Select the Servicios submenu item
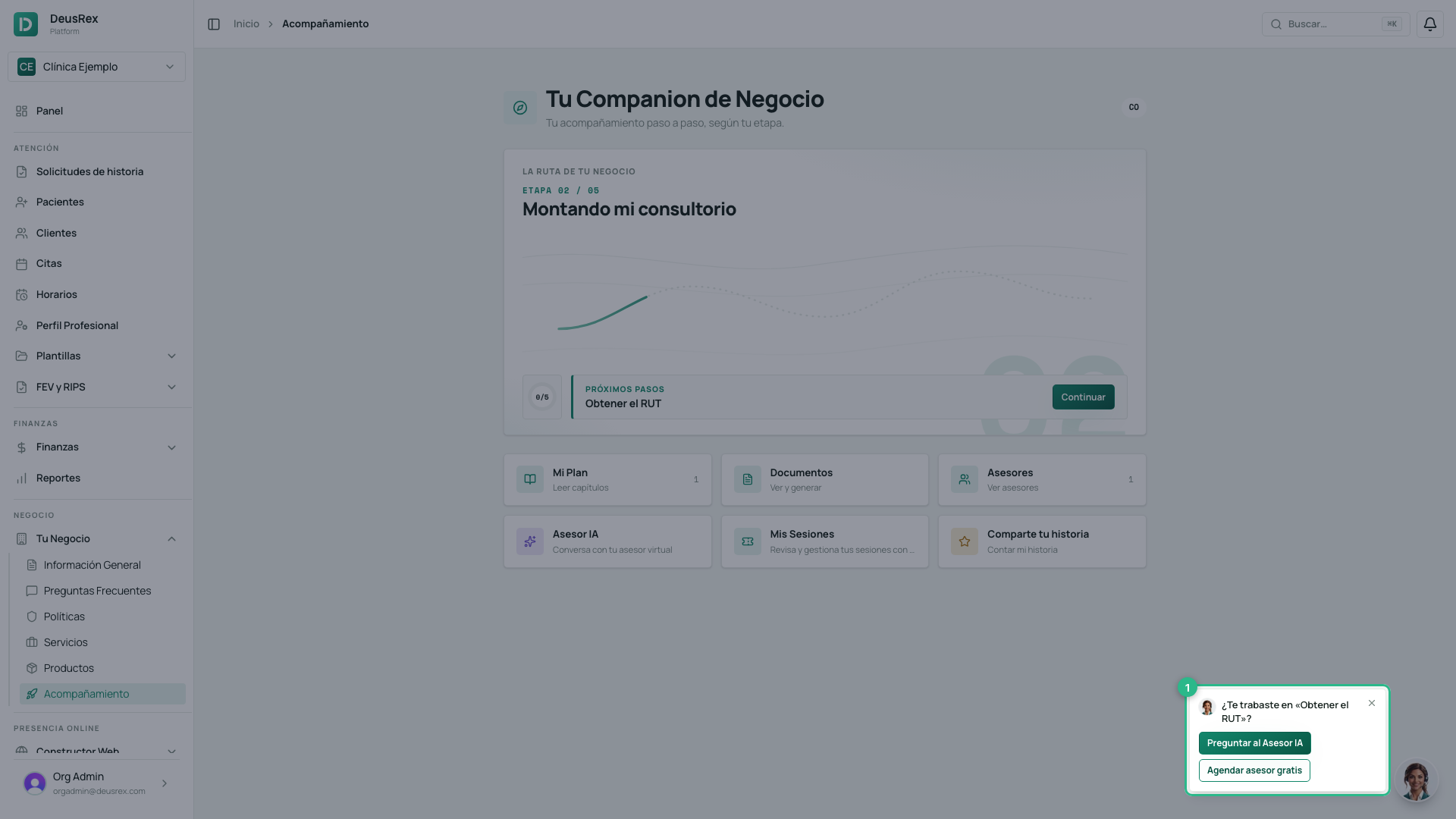 pos(102,642)
